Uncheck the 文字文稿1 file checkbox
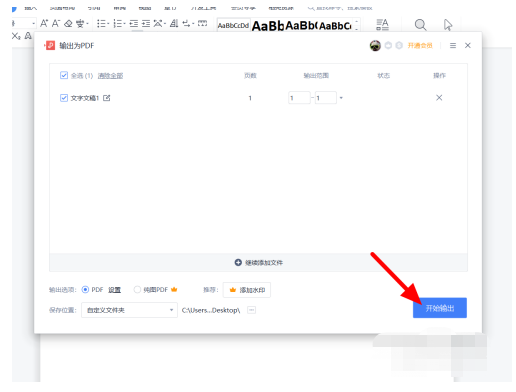Screen dimensions: 516x392 (x=64, y=98)
